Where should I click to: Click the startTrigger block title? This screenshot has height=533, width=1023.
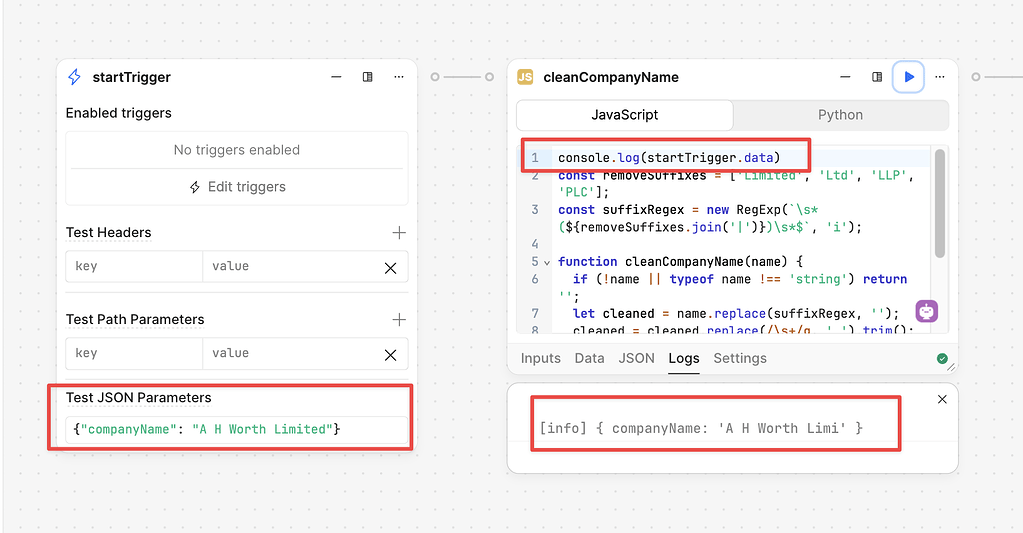131,77
